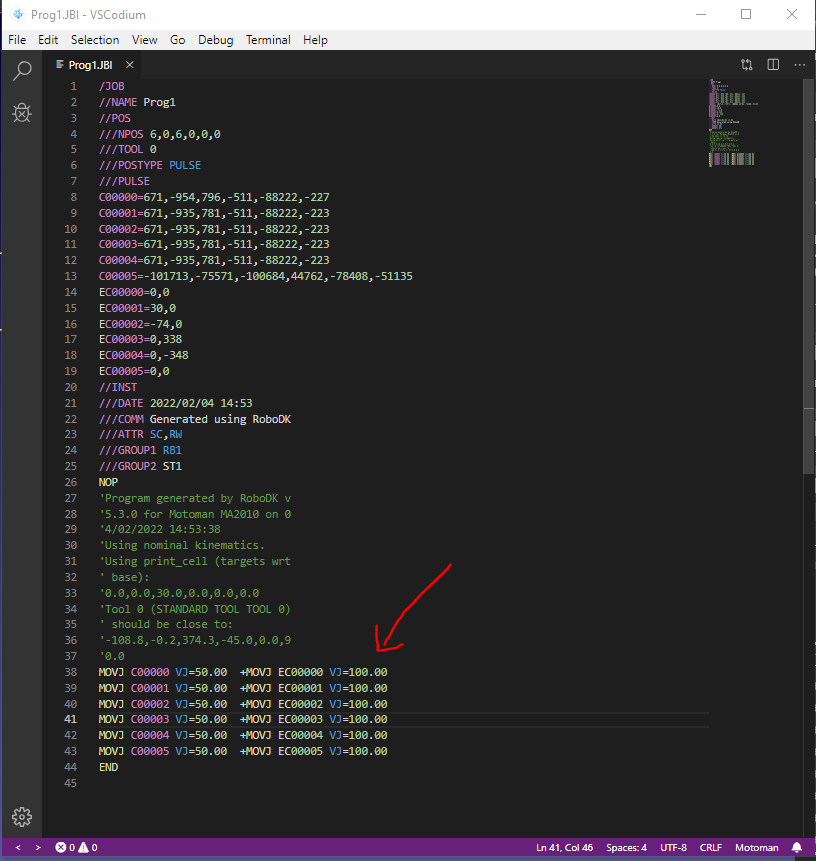Open the More Actions ellipsis menu
Image resolution: width=816 pixels, height=861 pixels.
click(797, 65)
